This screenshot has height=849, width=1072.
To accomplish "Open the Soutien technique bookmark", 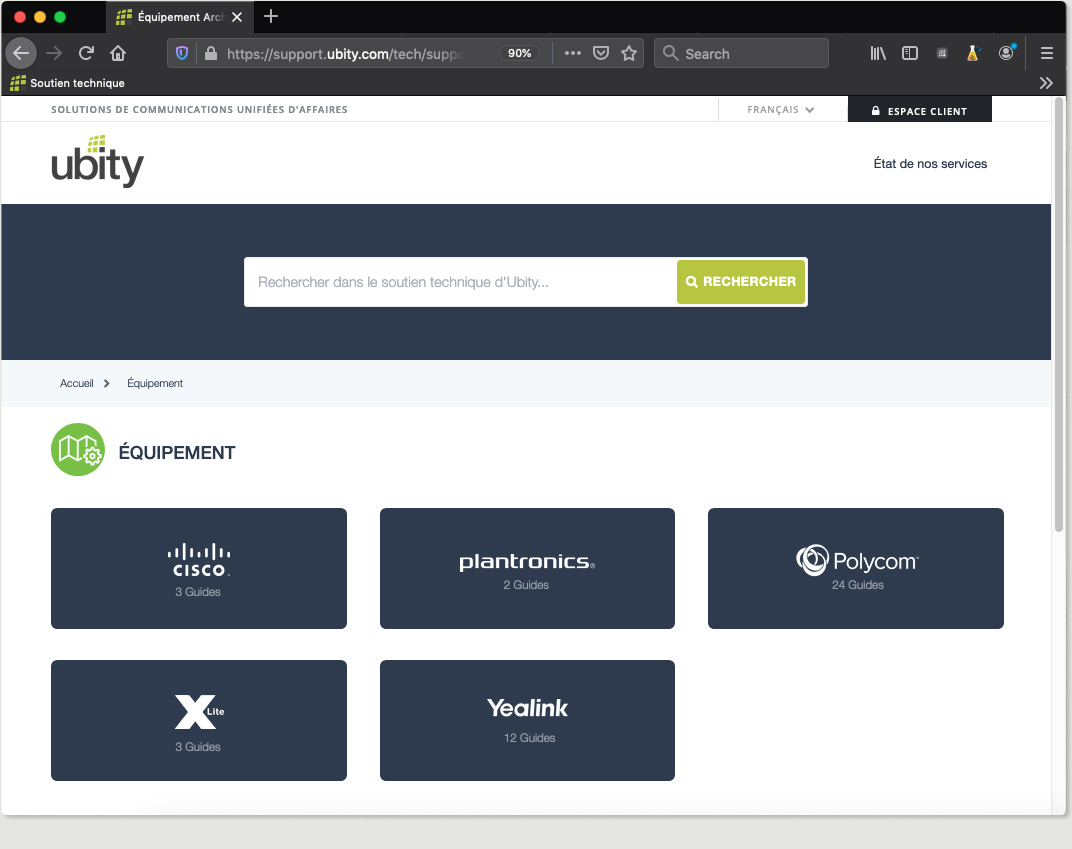I will [x=68, y=83].
